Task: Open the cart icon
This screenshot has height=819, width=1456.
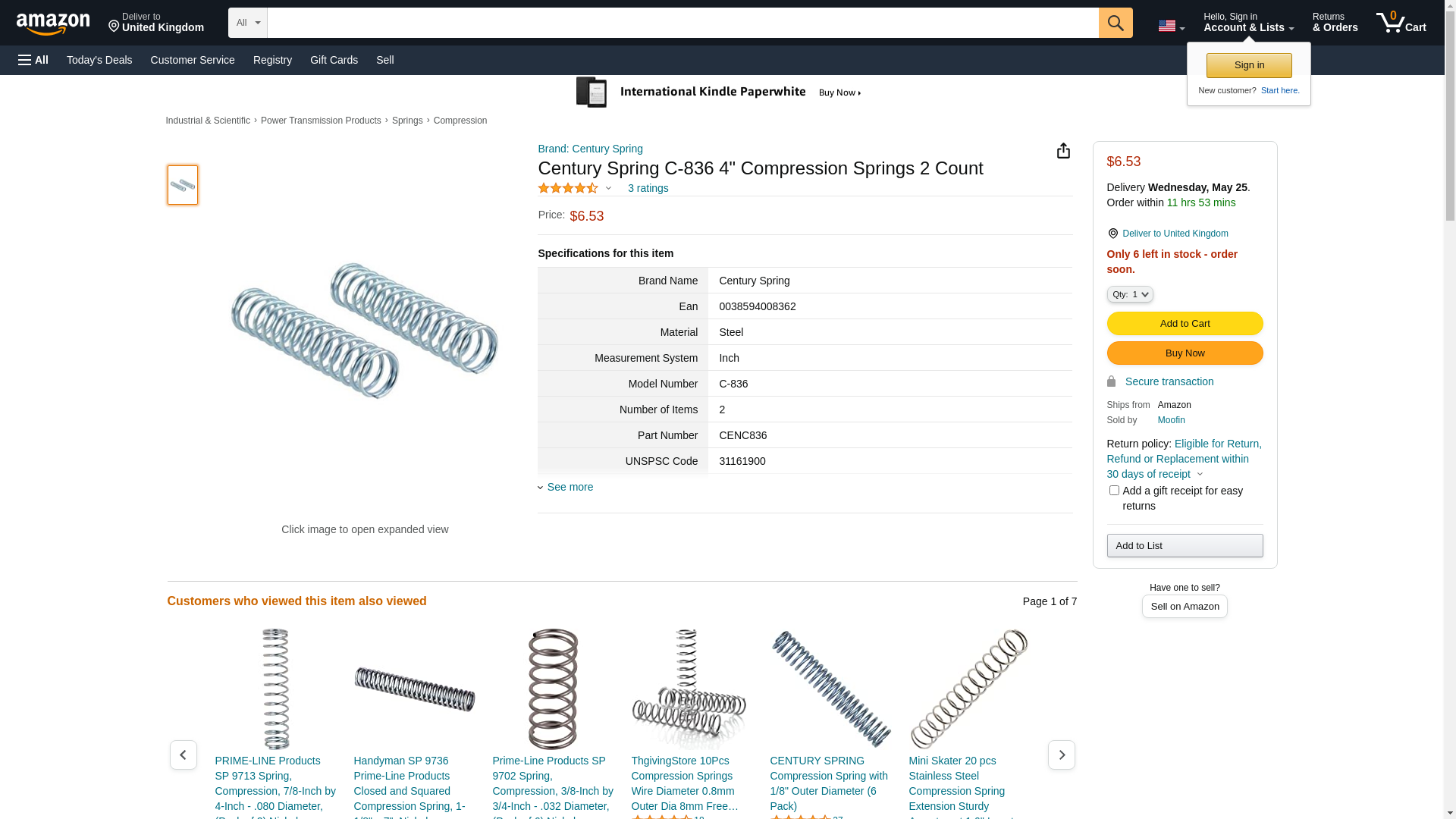Action: pos(1401,23)
